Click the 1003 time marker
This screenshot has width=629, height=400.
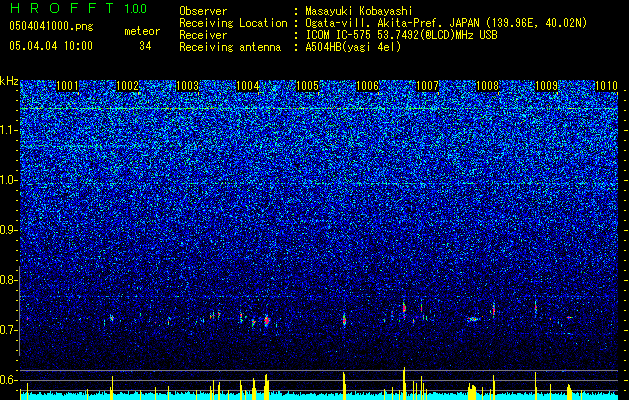(188, 86)
